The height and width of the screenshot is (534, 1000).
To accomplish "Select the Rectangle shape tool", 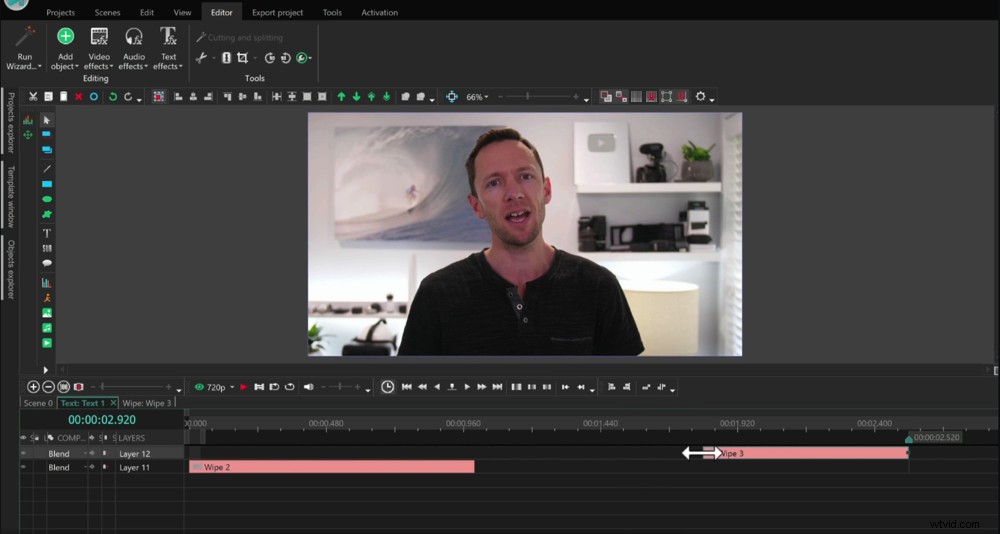I will pyautogui.click(x=47, y=184).
